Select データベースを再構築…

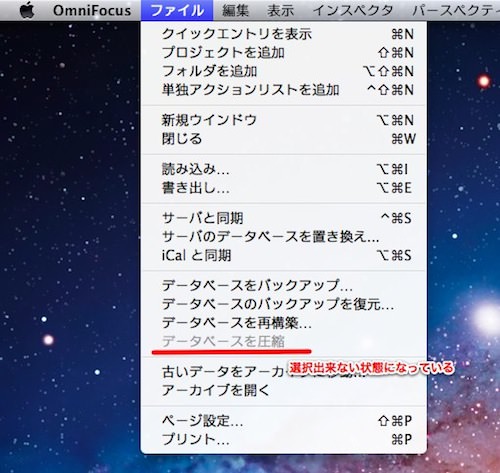click(284, 323)
